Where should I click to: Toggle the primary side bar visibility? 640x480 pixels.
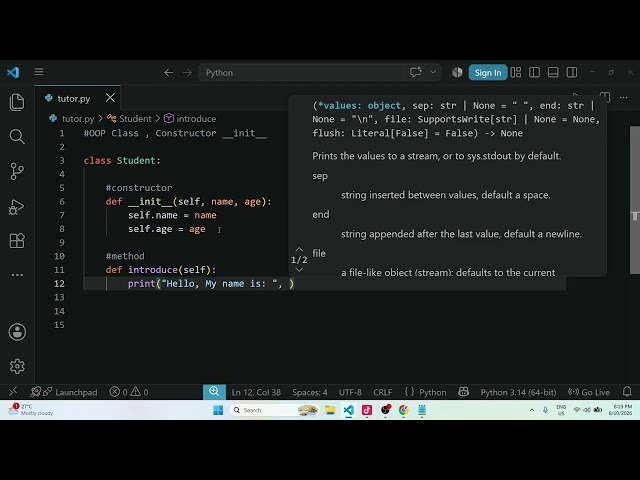[x=534, y=72]
